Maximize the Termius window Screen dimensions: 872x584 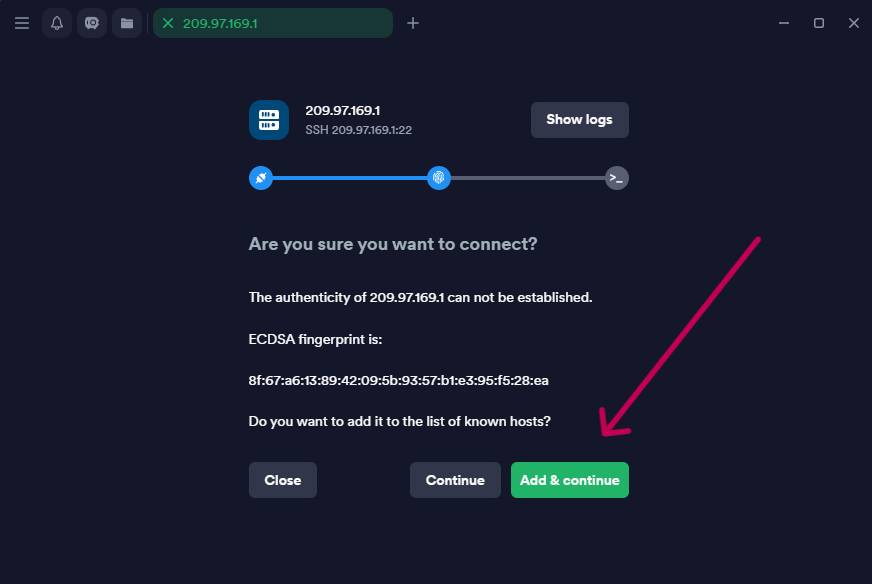(818, 23)
